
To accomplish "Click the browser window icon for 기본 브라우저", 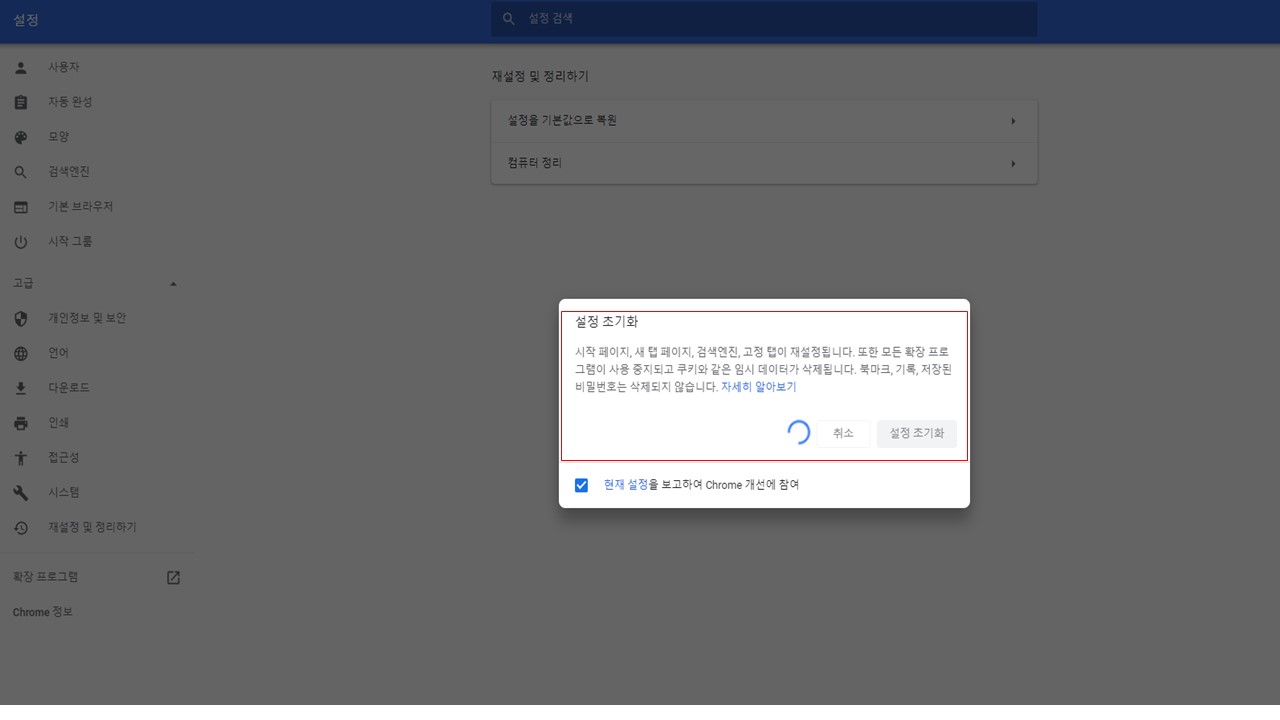I will 21,207.
